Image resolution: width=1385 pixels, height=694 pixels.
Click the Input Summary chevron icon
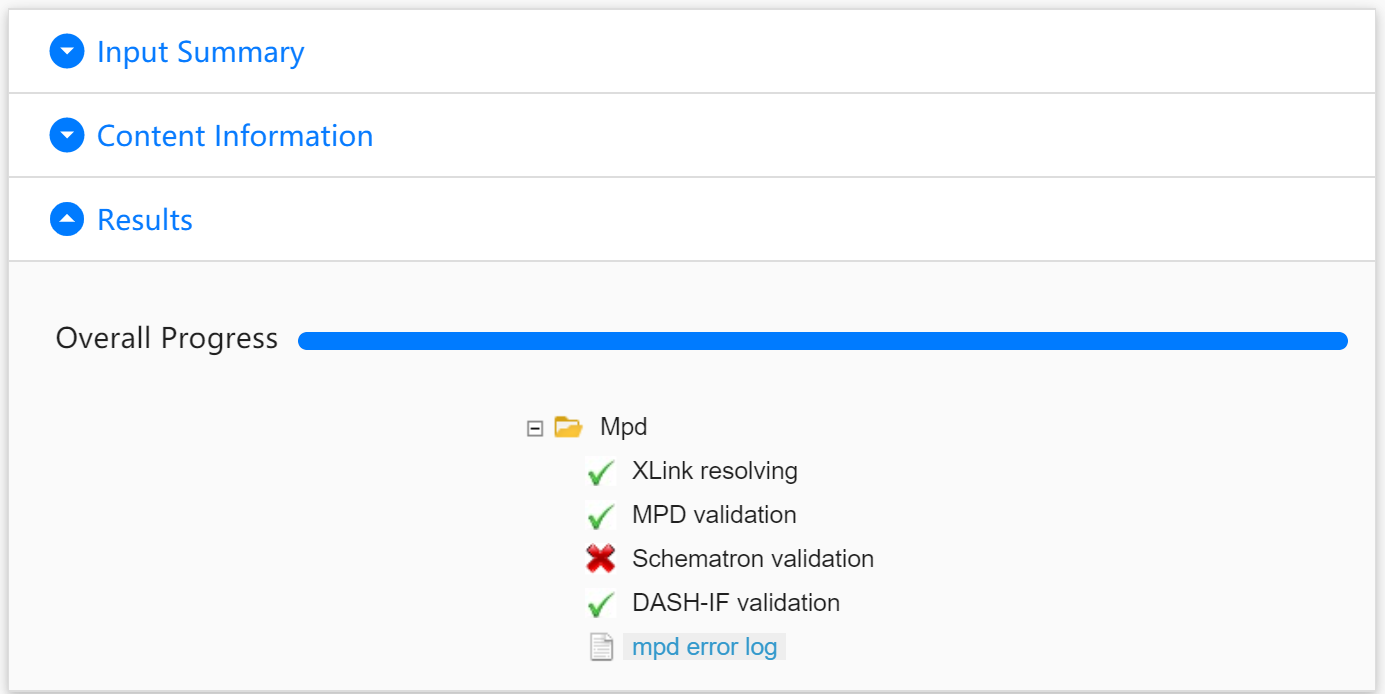coord(66,50)
